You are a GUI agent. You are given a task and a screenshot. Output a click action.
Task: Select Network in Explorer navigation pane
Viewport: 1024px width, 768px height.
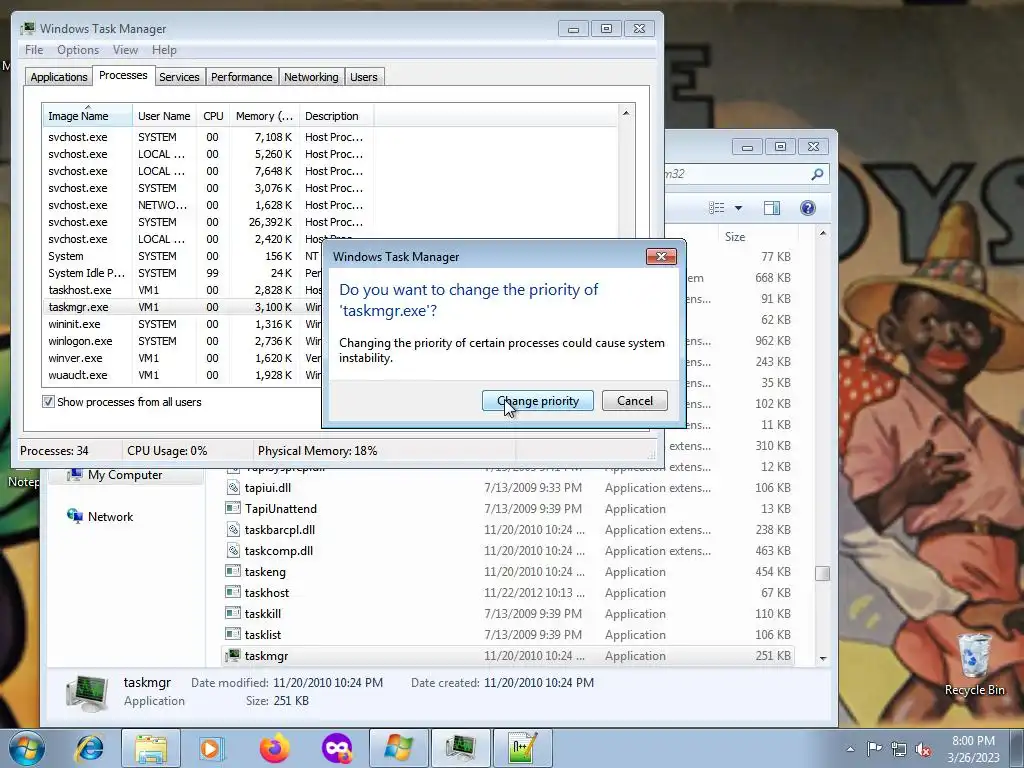coord(110,517)
